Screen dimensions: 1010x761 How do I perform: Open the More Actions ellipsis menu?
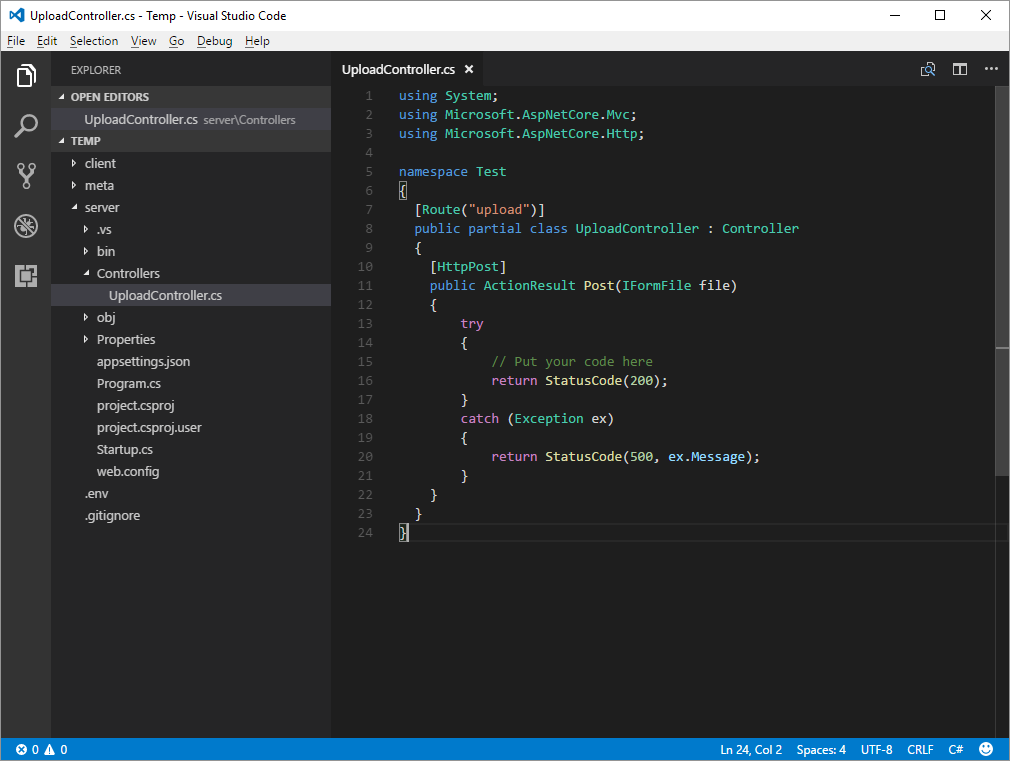[x=991, y=68]
